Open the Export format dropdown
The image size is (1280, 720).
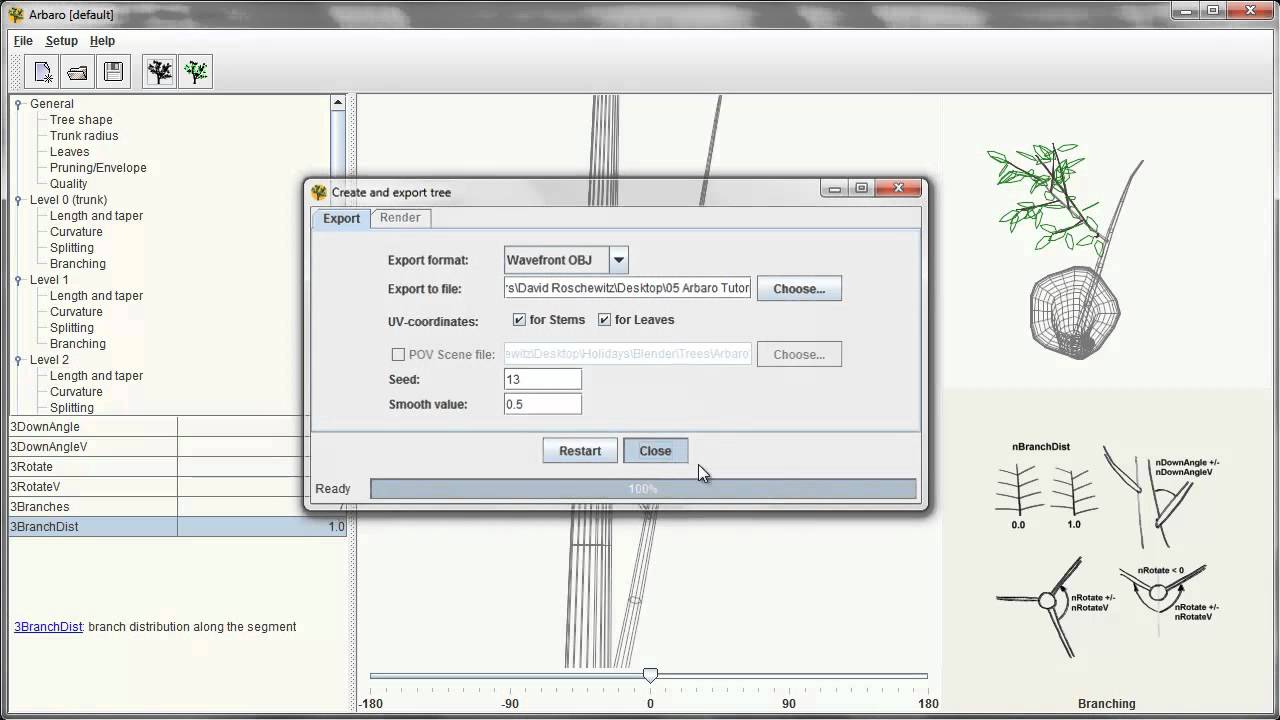619,260
